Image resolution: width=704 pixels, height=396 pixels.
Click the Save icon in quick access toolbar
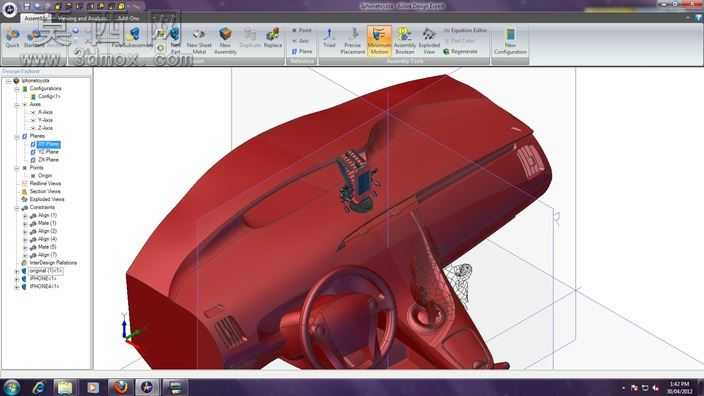pos(27,6)
